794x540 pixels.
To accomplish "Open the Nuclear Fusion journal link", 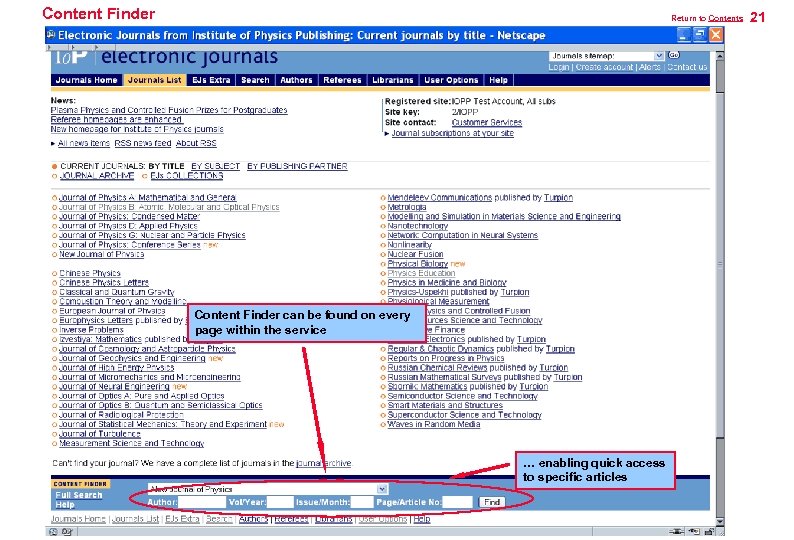I will pyautogui.click(x=415, y=254).
